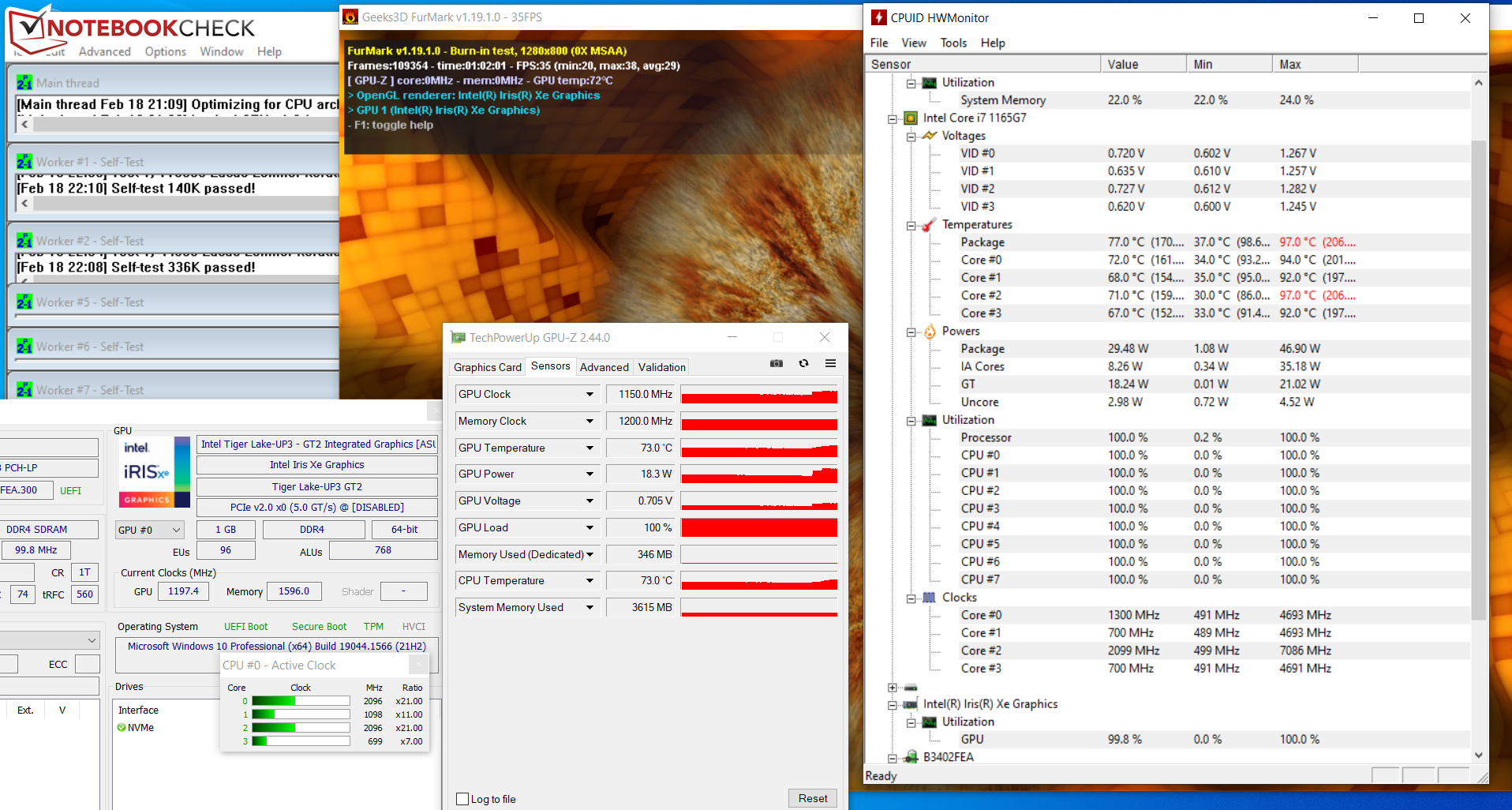Click the HWMonitor scroll down arrow
The height and width of the screenshot is (810, 1512).
tap(1479, 756)
